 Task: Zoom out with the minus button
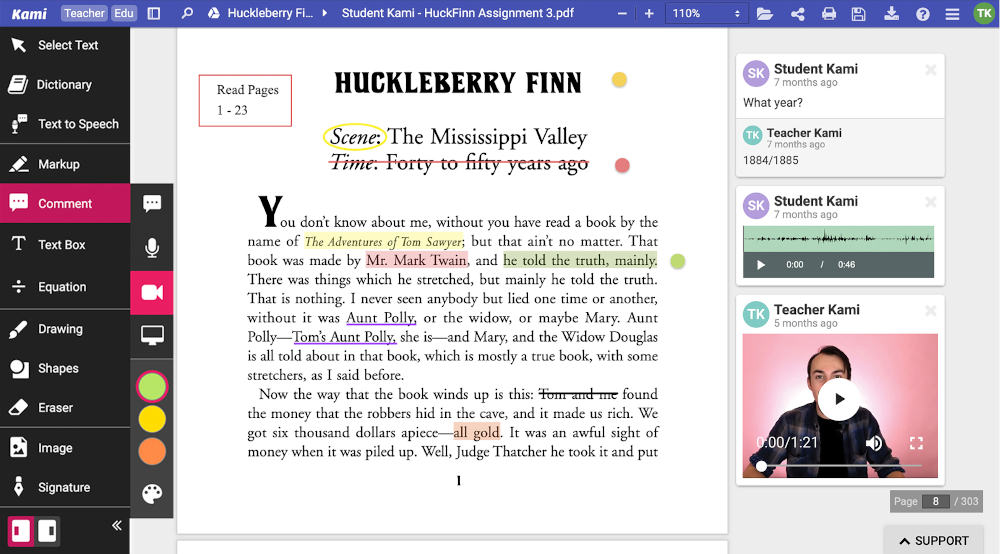(x=622, y=13)
